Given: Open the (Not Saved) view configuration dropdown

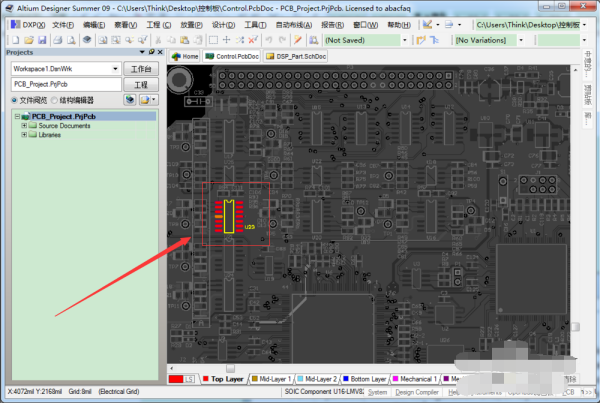Looking at the screenshot, I should [405, 40].
